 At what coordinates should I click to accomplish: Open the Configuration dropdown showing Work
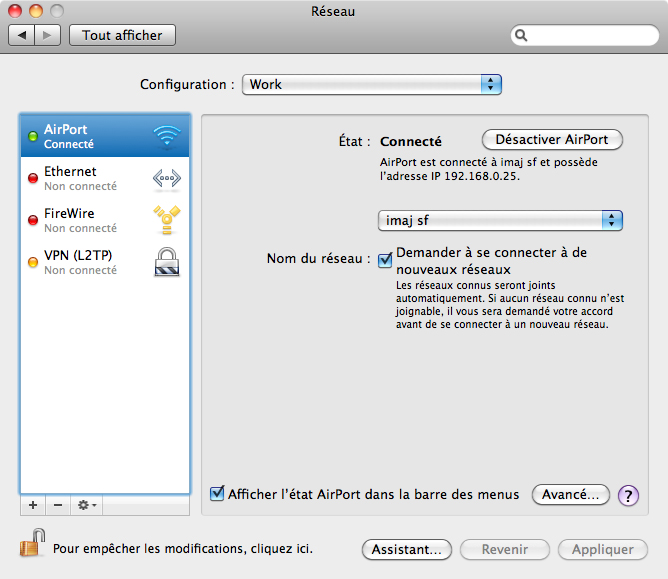point(371,85)
